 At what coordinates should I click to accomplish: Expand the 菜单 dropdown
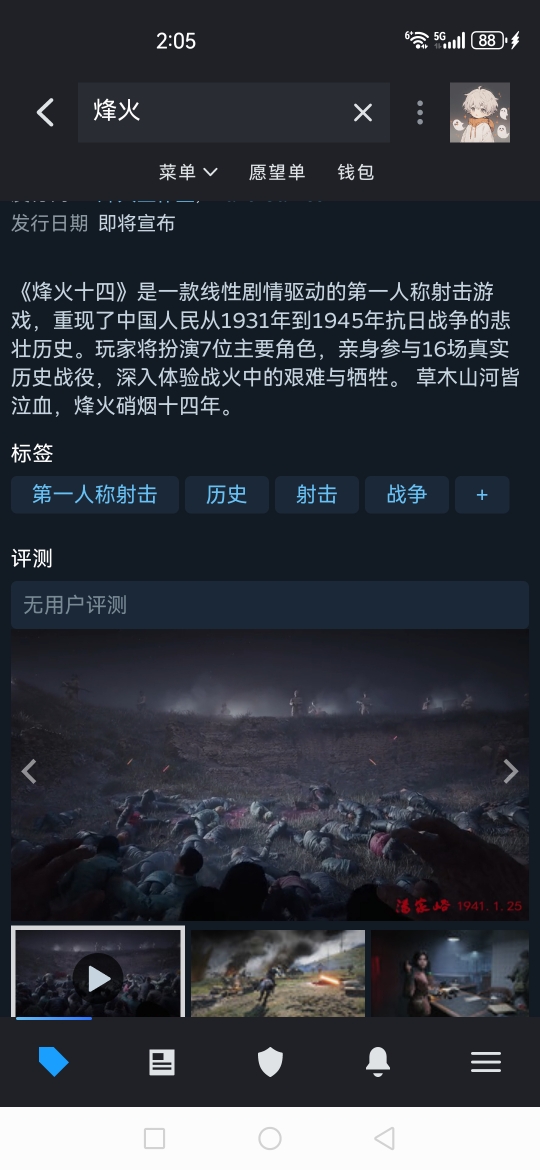point(188,172)
